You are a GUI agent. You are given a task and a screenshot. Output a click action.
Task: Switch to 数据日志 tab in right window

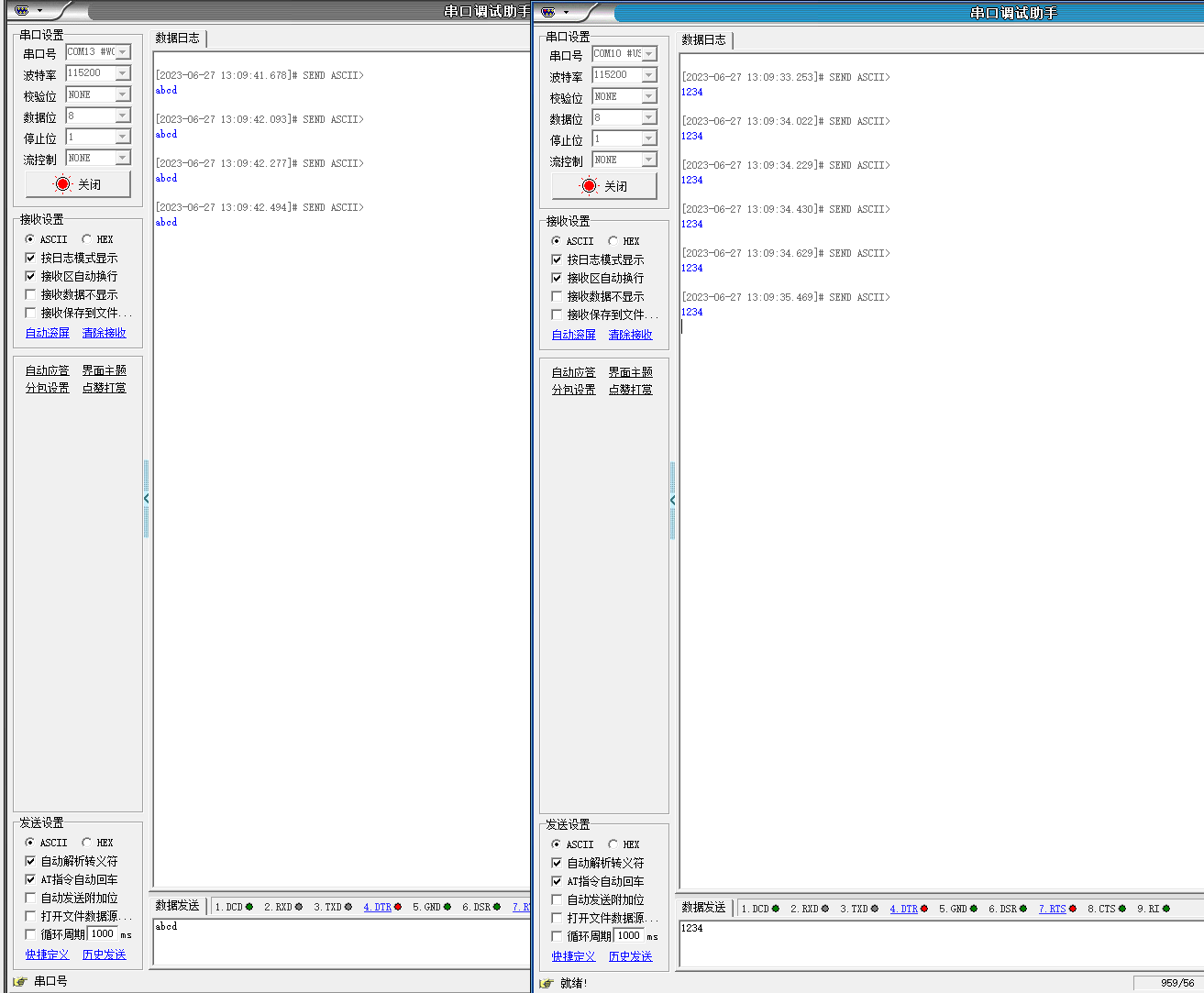pos(704,40)
